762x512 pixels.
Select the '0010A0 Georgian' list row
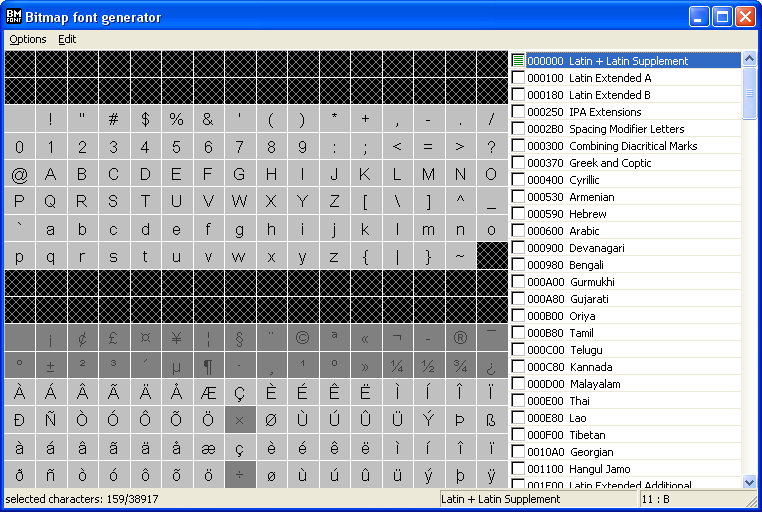click(x=626, y=452)
